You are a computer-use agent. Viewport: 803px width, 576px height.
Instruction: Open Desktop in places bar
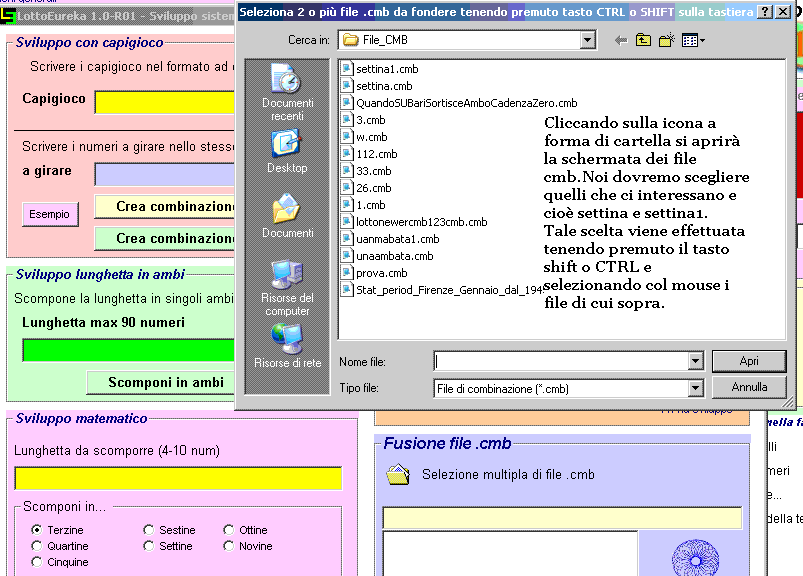click(x=287, y=152)
